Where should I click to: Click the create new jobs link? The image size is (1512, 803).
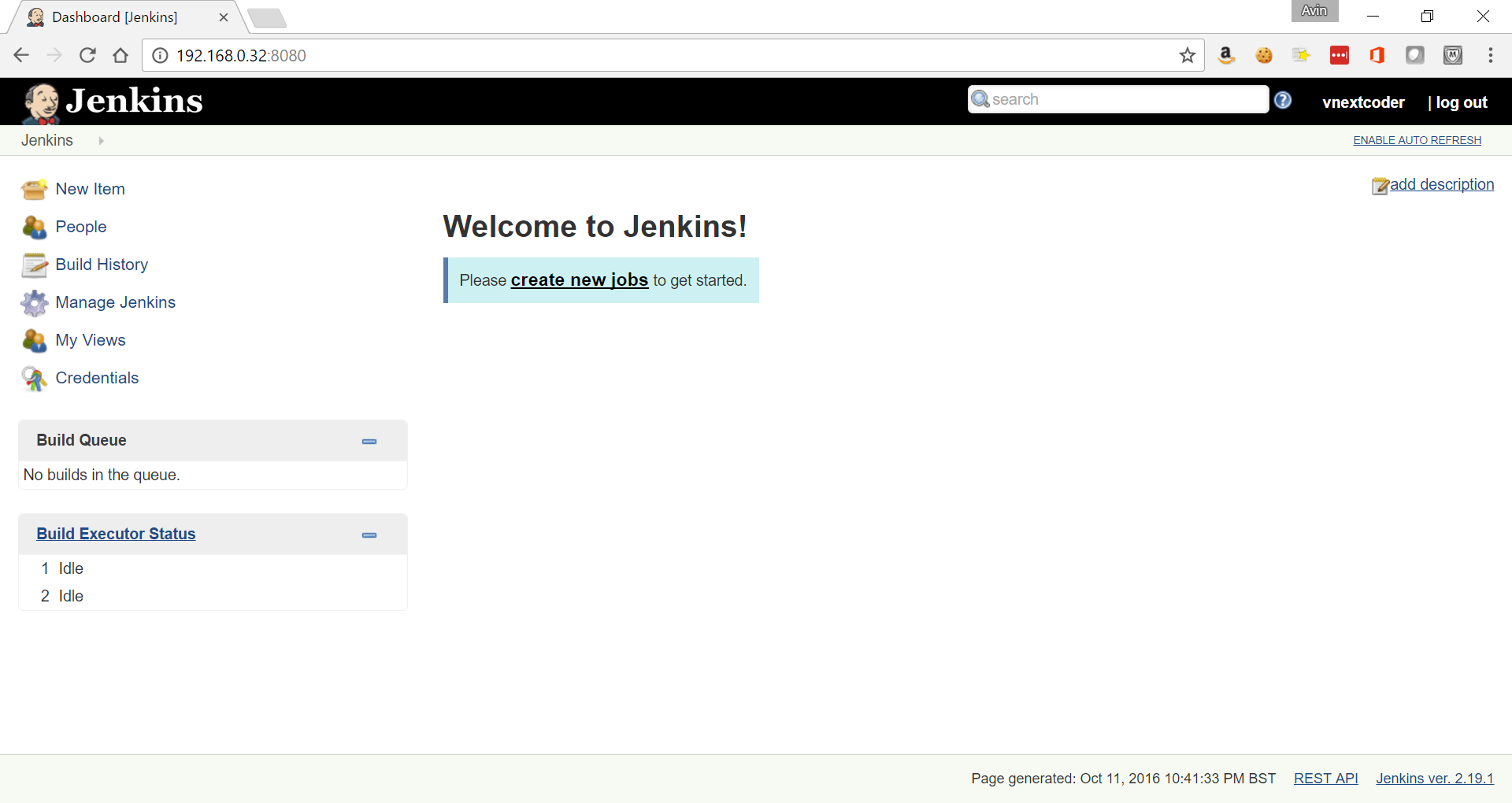pyautogui.click(x=579, y=280)
